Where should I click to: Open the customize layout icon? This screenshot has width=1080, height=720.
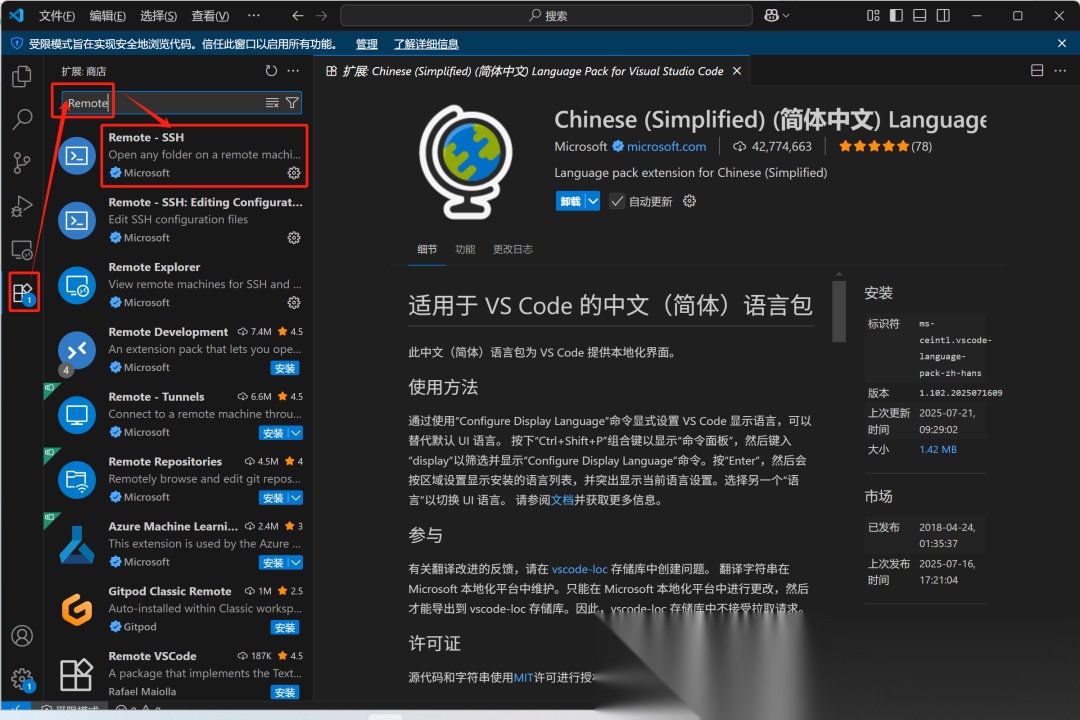[x=873, y=15]
